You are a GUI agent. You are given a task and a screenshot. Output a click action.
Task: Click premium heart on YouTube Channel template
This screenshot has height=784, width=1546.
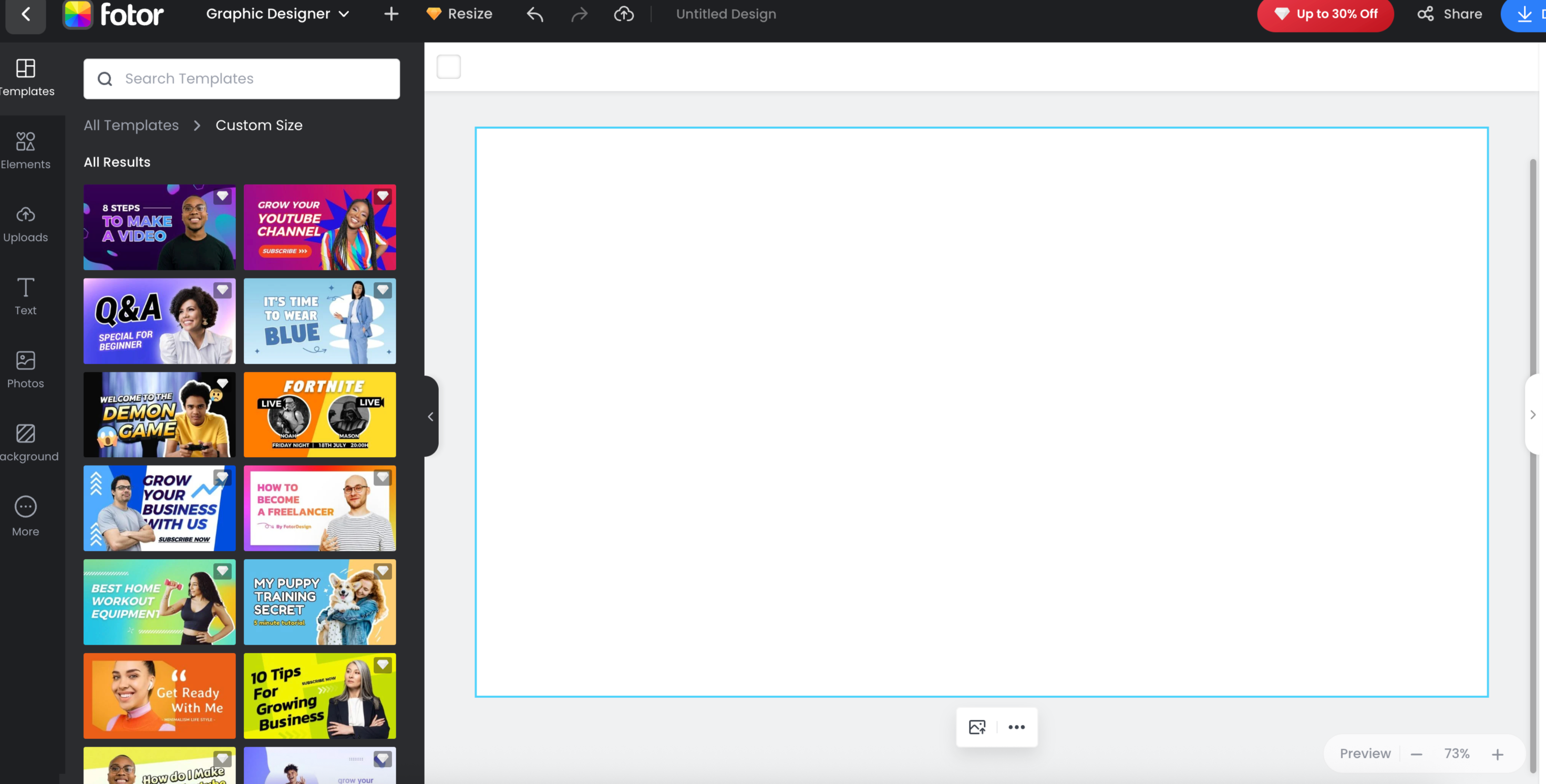[383, 197]
